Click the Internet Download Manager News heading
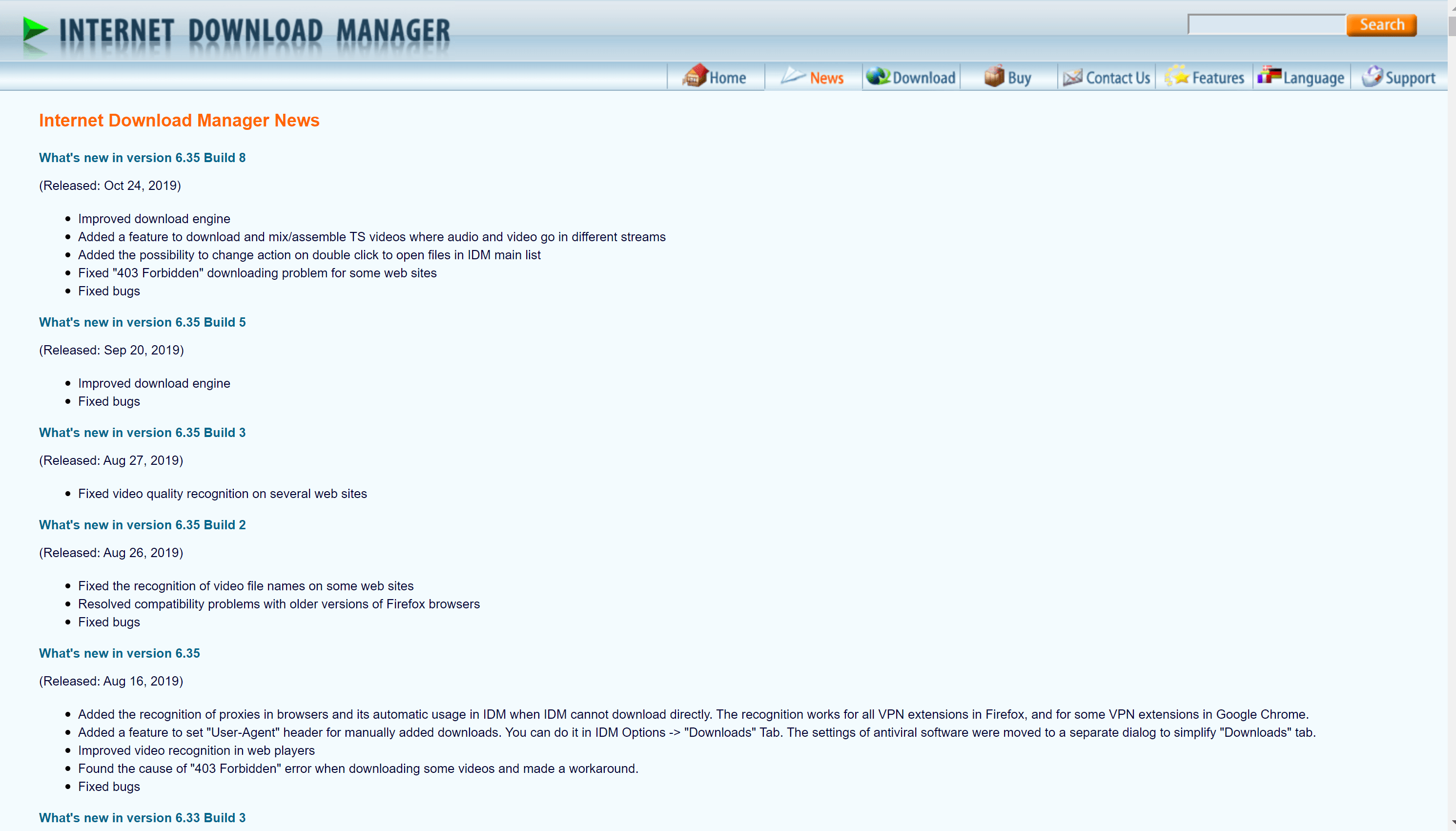The image size is (1456, 831). tap(179, 120)
